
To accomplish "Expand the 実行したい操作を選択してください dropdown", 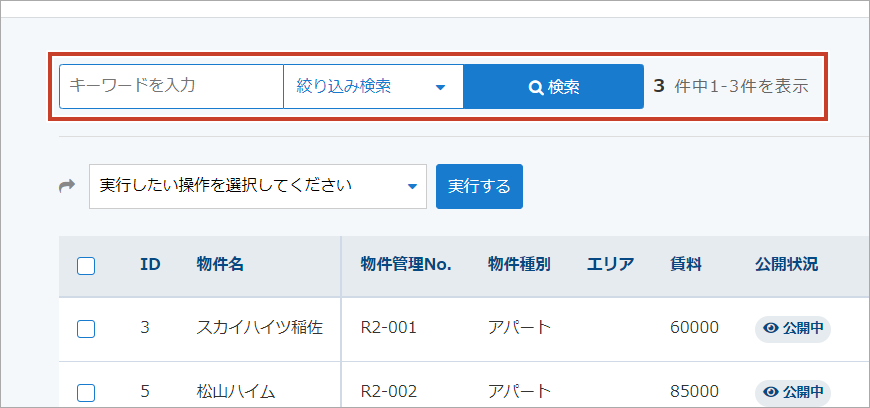I will click(257, 186).
